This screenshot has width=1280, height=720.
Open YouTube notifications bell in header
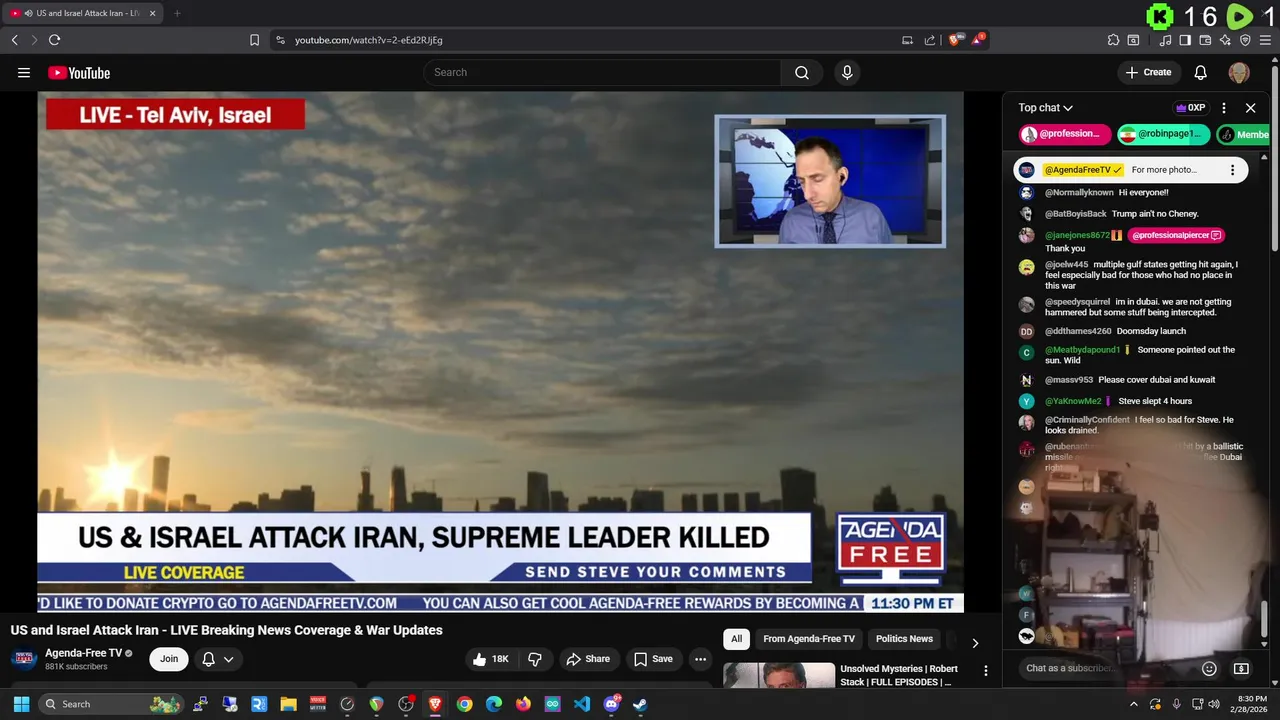pyautogui.click(x=1201, y=72)
